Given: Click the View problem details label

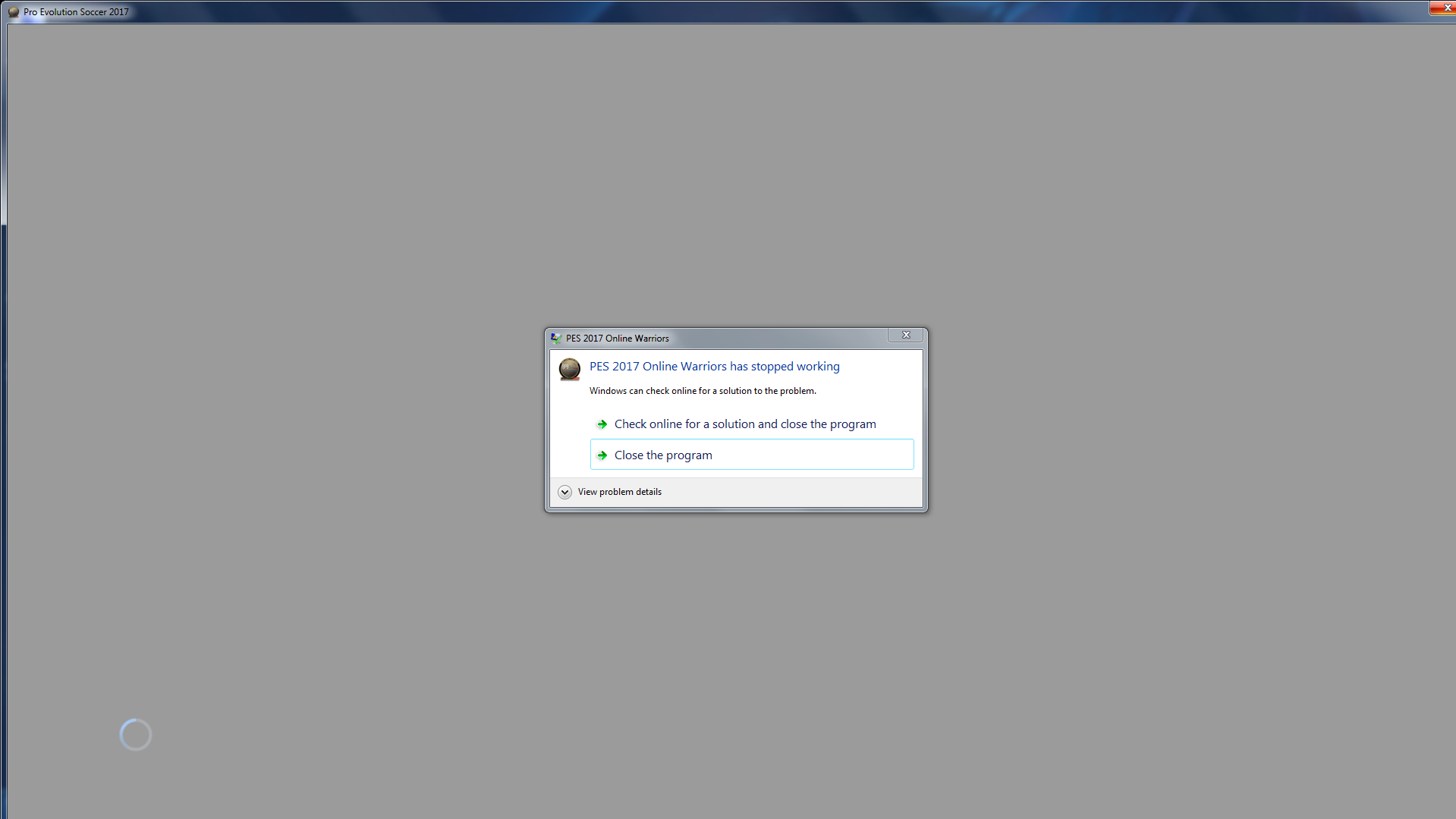Looking at the screenshot, I should click(x=619, y=492).
